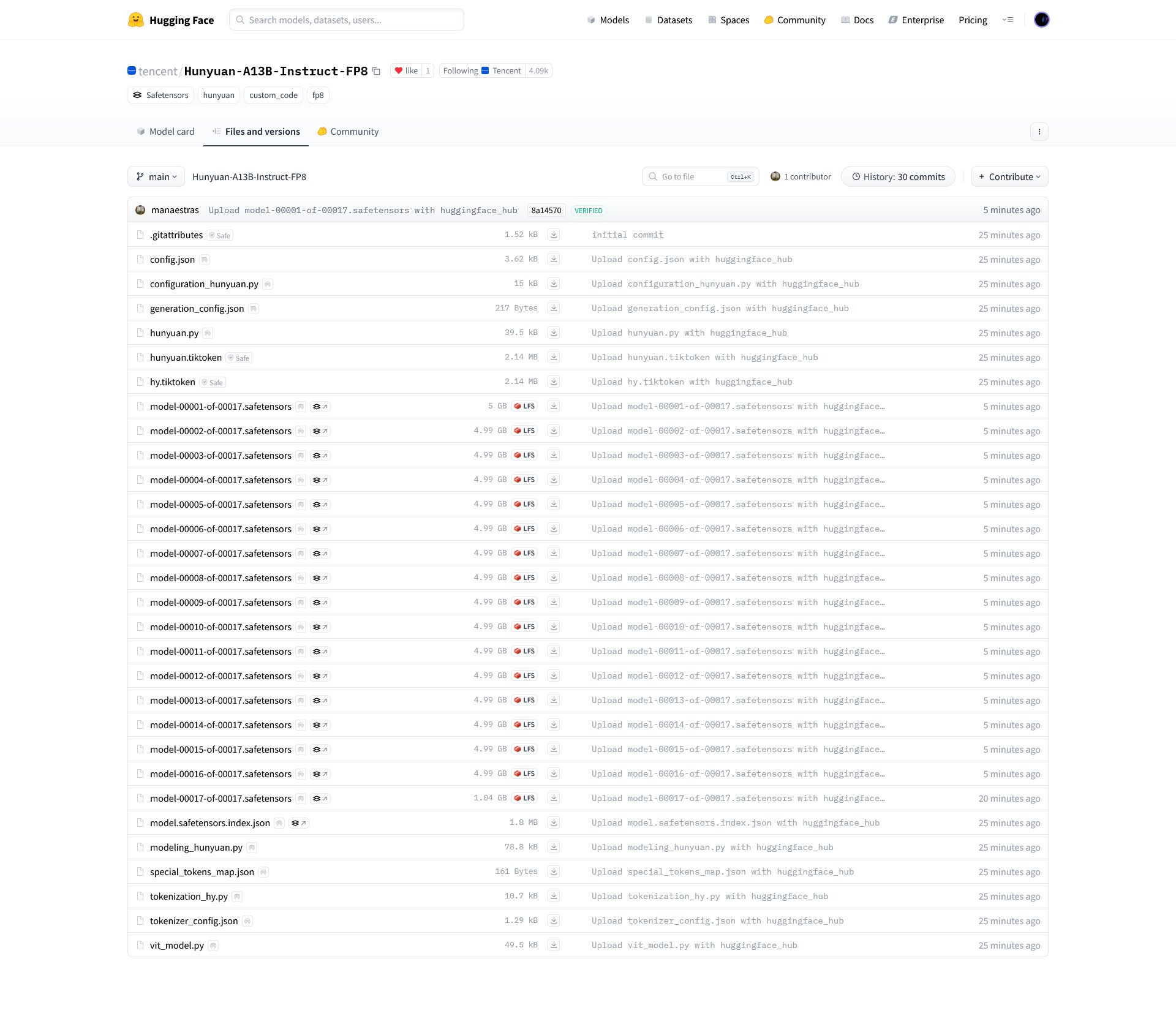Click the 4.09k followers count
Screen dimensions: 1176x1016
click(538, 71)
